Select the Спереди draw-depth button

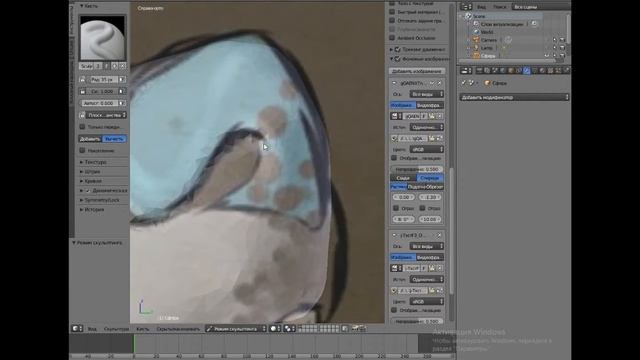(x=430, y=178)
